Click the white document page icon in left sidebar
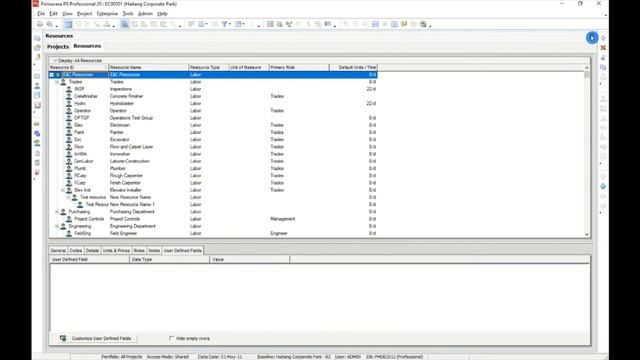Image resolution: width=640 pixels, height=360 pixels. 37,153
